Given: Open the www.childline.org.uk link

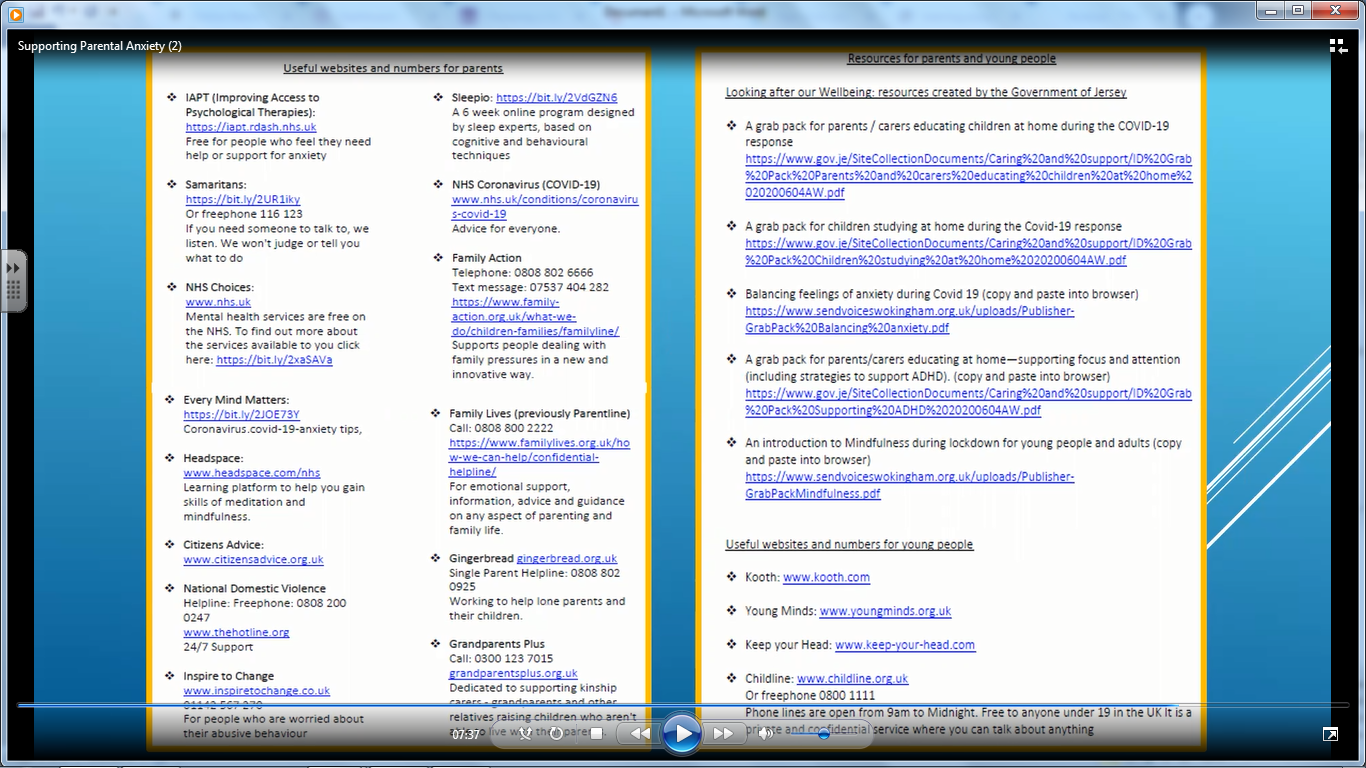Looking at the screenshot, I should pos(852,679).
